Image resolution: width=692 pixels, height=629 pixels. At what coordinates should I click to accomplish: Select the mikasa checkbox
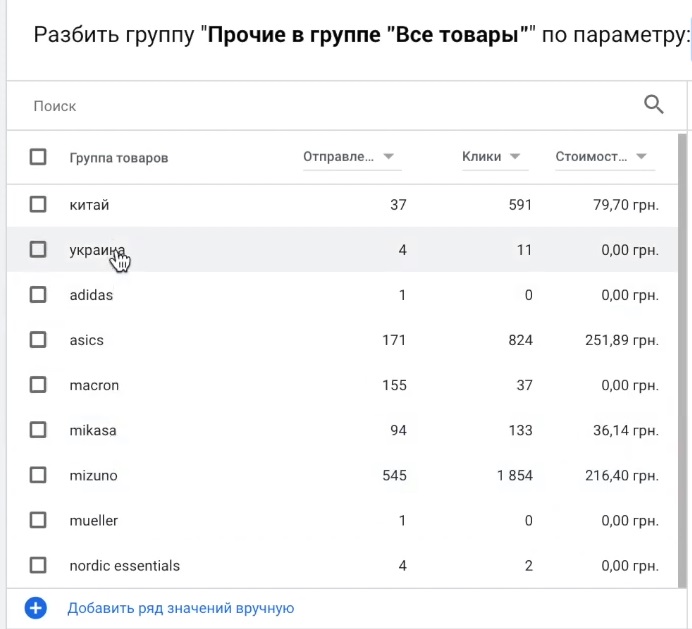[38, 430]
